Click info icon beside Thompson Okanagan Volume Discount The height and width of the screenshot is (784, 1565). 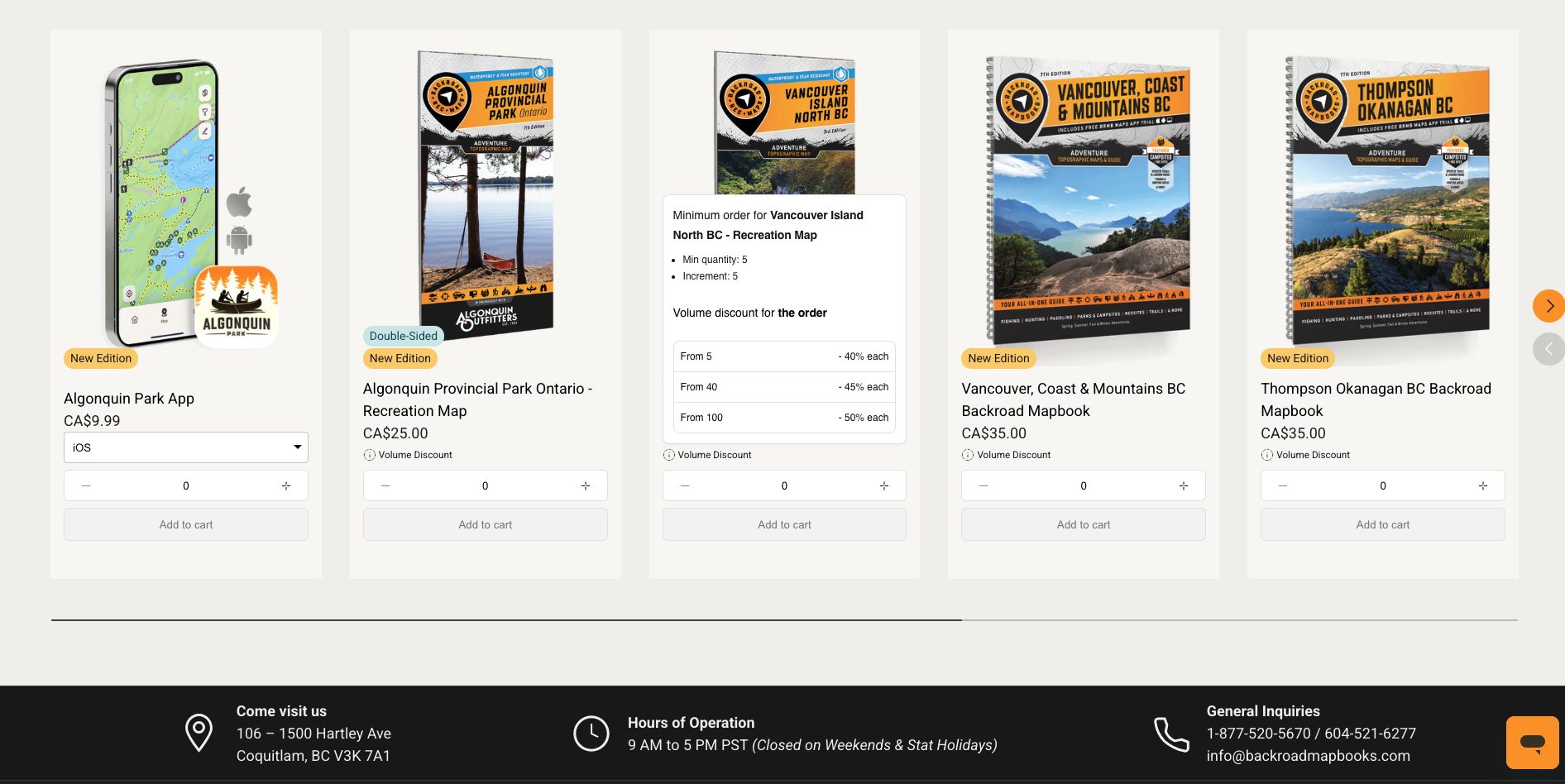(x=1266, y=455)
